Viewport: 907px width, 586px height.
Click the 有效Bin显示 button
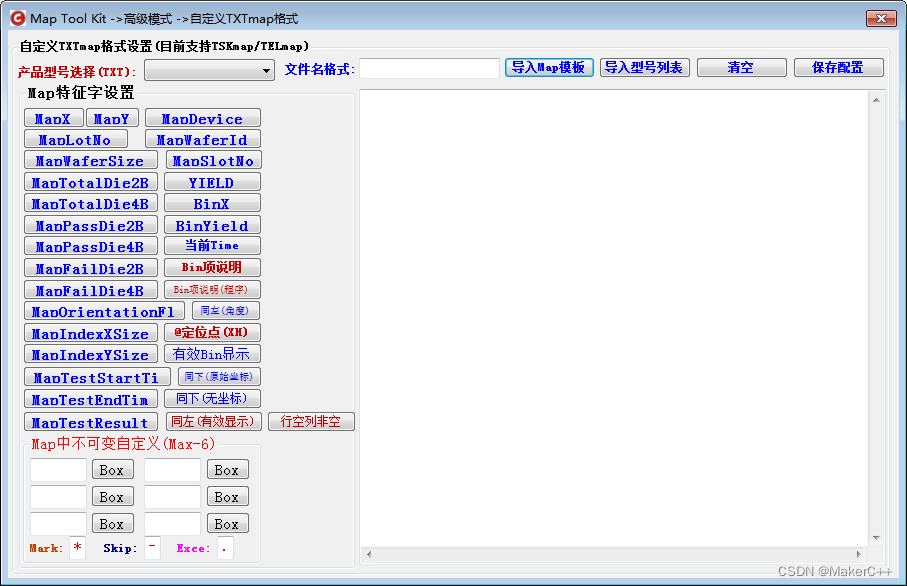click(212, 354)
